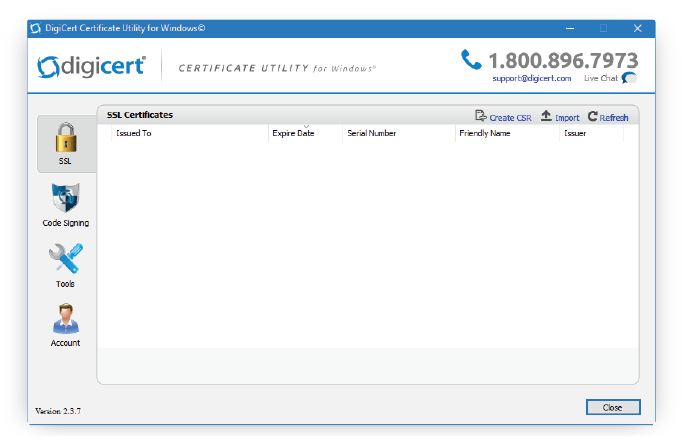The width and height of the screenshot is (682, 446).
Task: Close the window with title bar X
Action: pos(638,28)
